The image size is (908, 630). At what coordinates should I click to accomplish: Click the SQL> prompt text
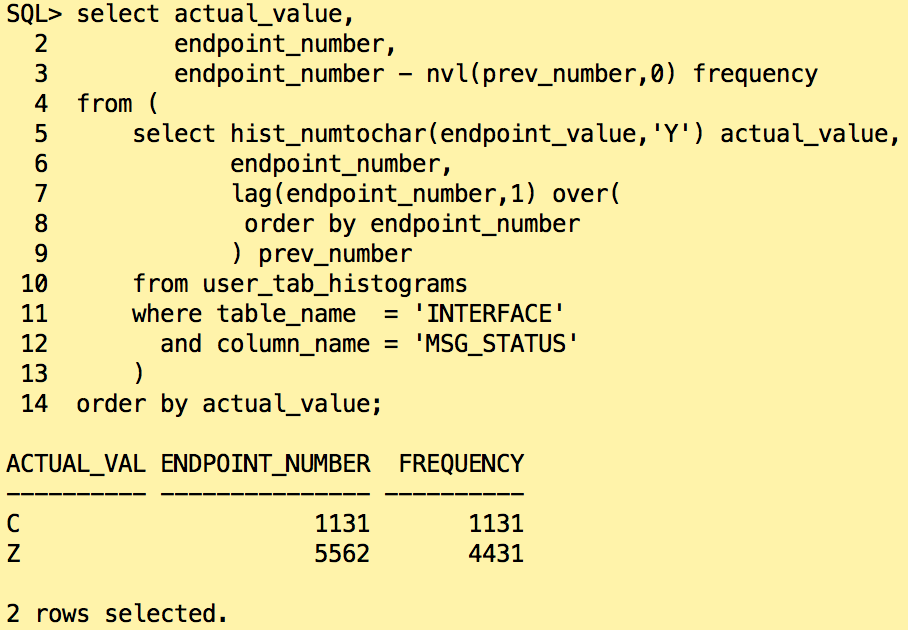tap(34, 14)
